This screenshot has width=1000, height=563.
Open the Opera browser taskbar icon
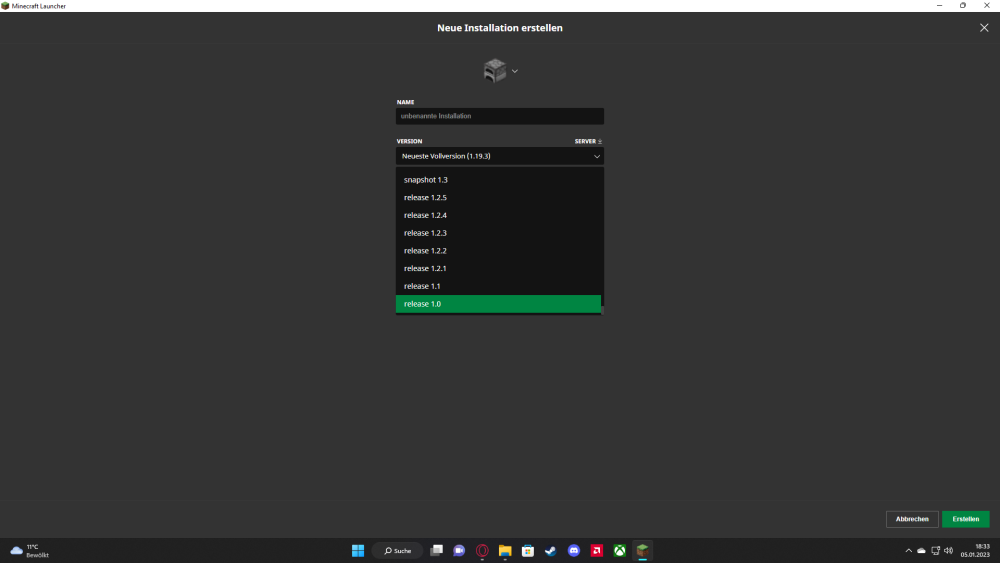click(482, 550)
